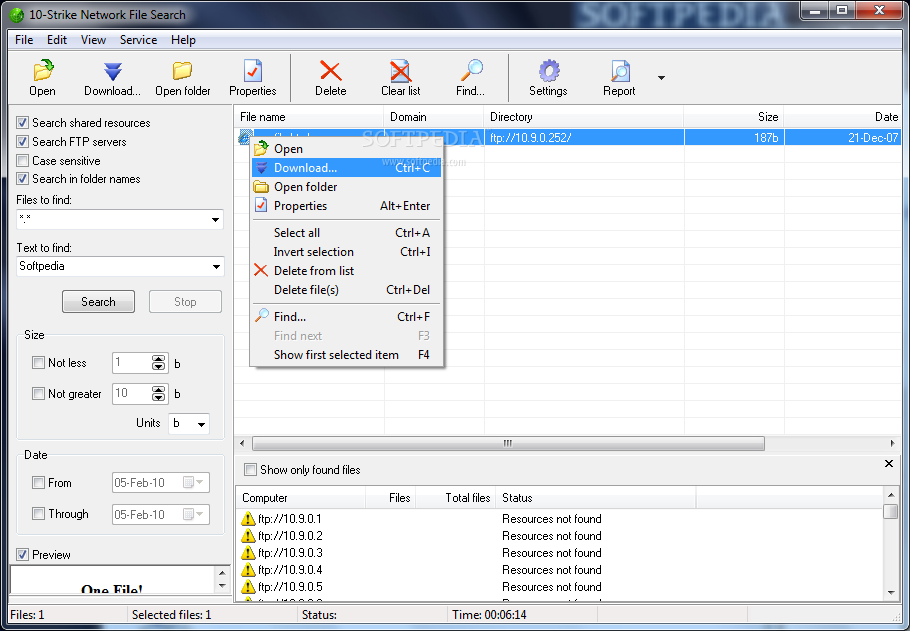Choose Invert selection in context menu
Image resolution: width=910 pixels, height=631 pixels.
tap(346, 252)
